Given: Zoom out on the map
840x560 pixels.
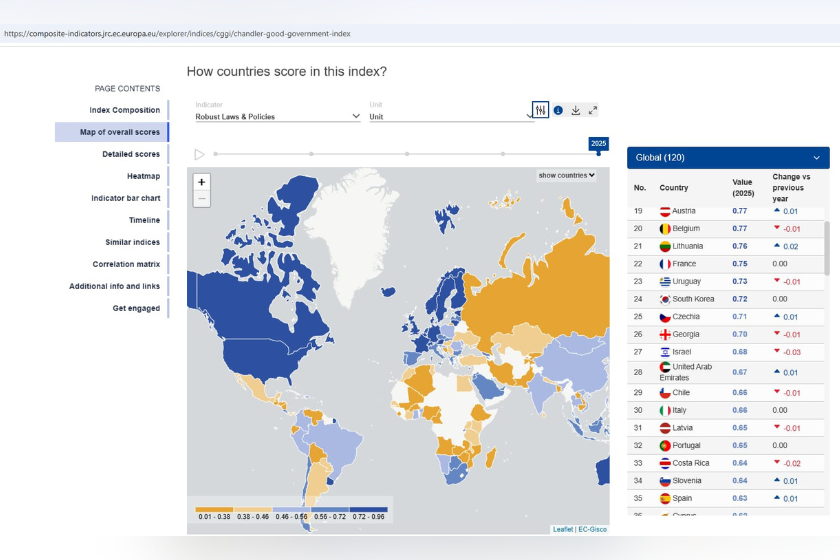Looking at the screenshot, I should pyautogui.click(x=201, y=199).
